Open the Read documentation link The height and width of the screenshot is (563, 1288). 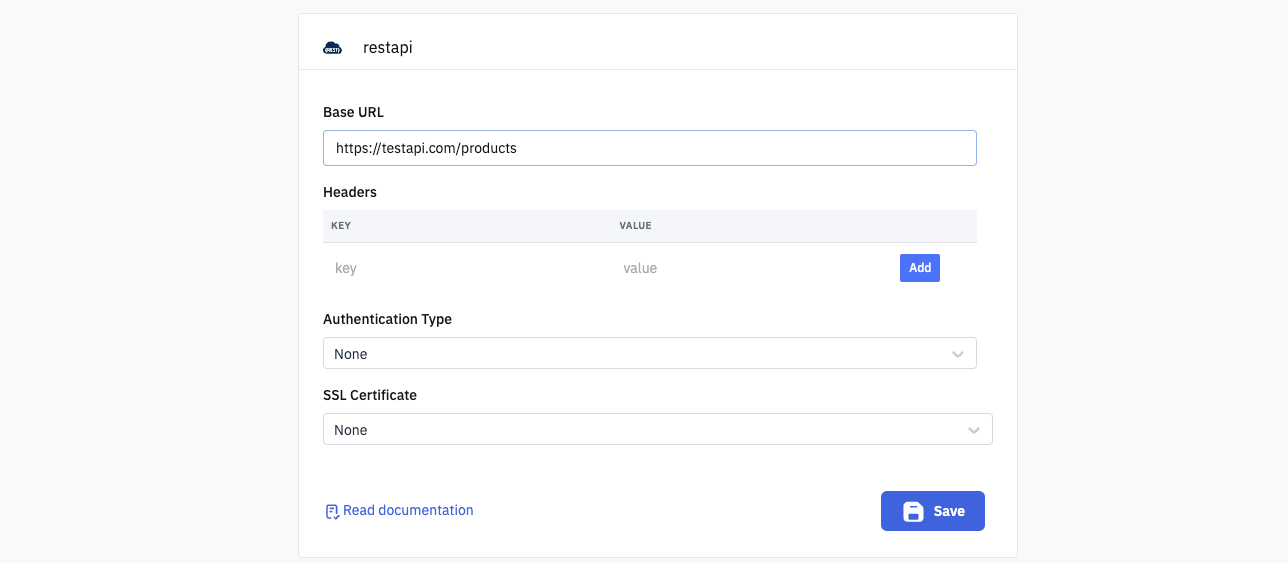coord(407,510)
